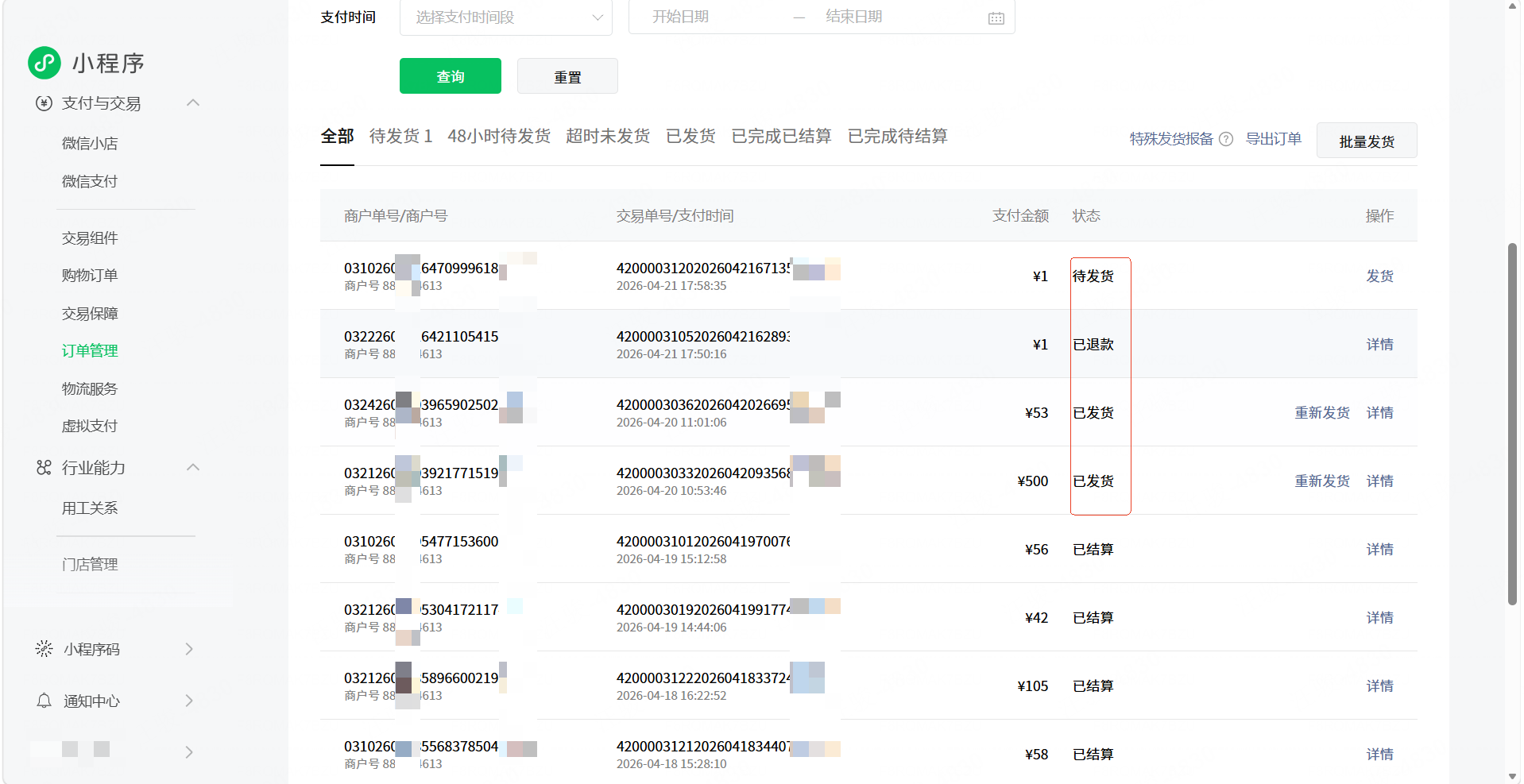Click the 批量发货 button
The image size is (1524, 784).
coord(1366,141)
